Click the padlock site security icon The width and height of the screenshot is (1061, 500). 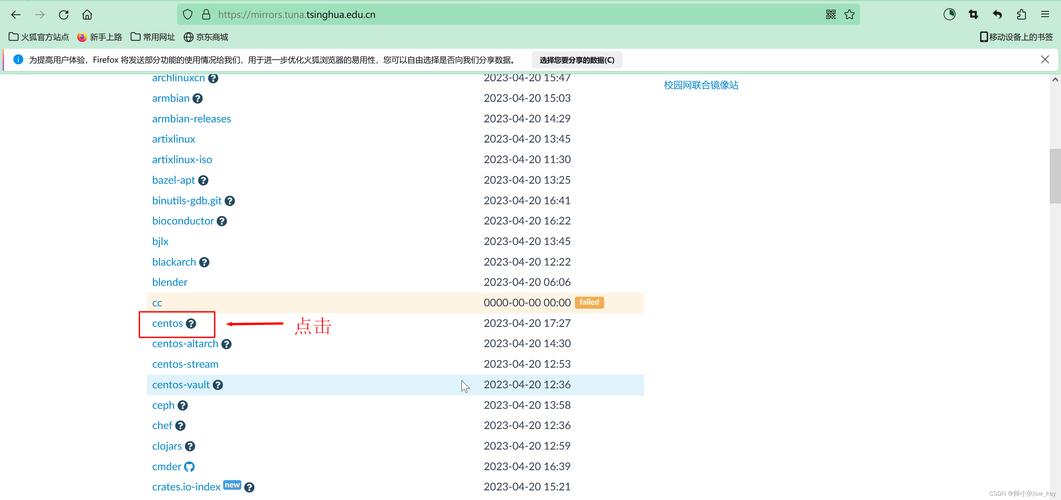pos(206,14)
